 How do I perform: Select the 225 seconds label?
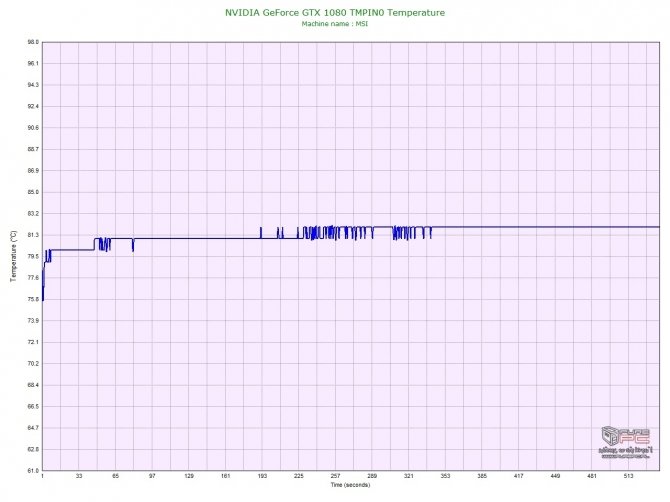coord(299,476)
